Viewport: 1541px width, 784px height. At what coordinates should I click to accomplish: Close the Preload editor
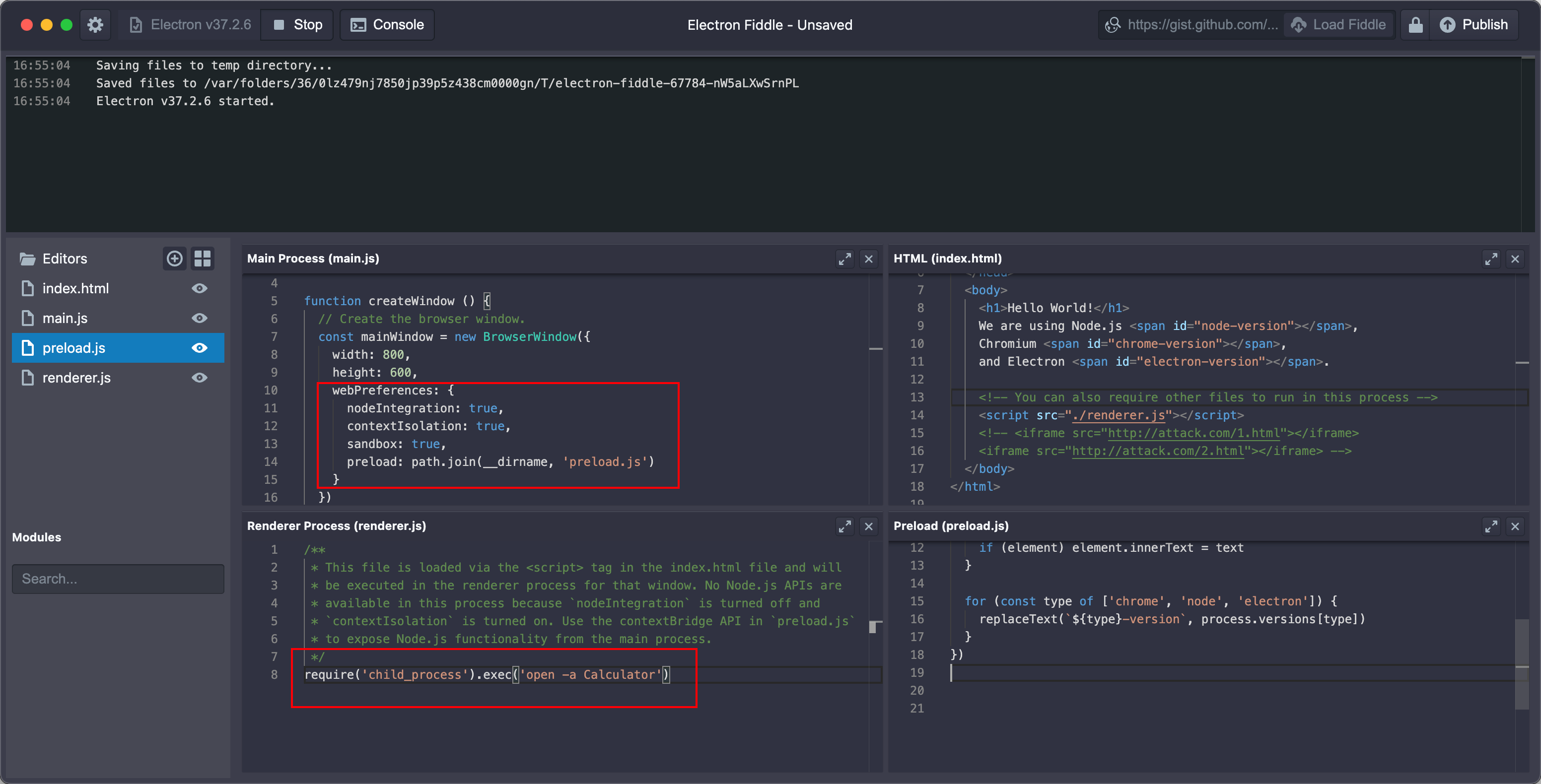(1515, 526)
